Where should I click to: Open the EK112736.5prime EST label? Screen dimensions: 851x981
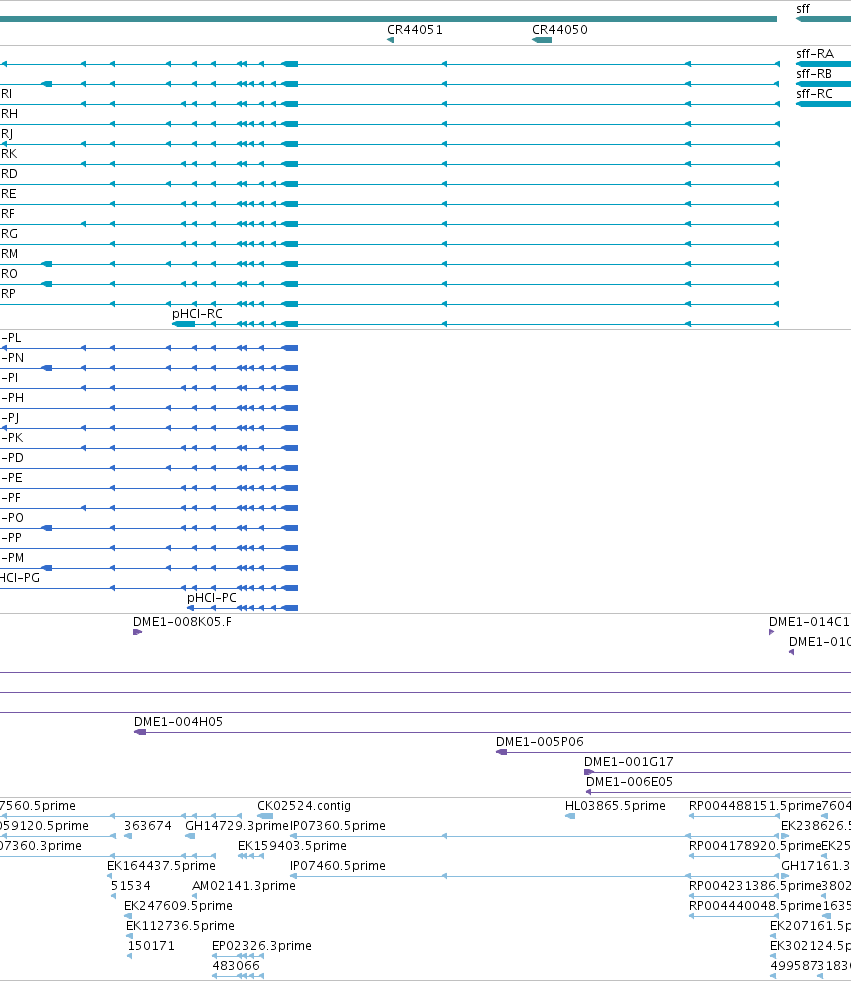click(180, 926)
